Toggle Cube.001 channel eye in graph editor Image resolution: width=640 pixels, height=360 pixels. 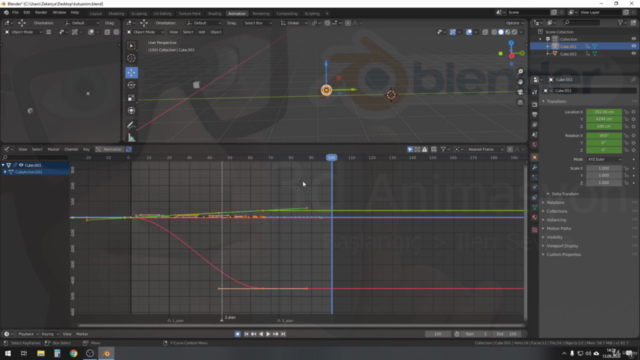click(21, 165)
